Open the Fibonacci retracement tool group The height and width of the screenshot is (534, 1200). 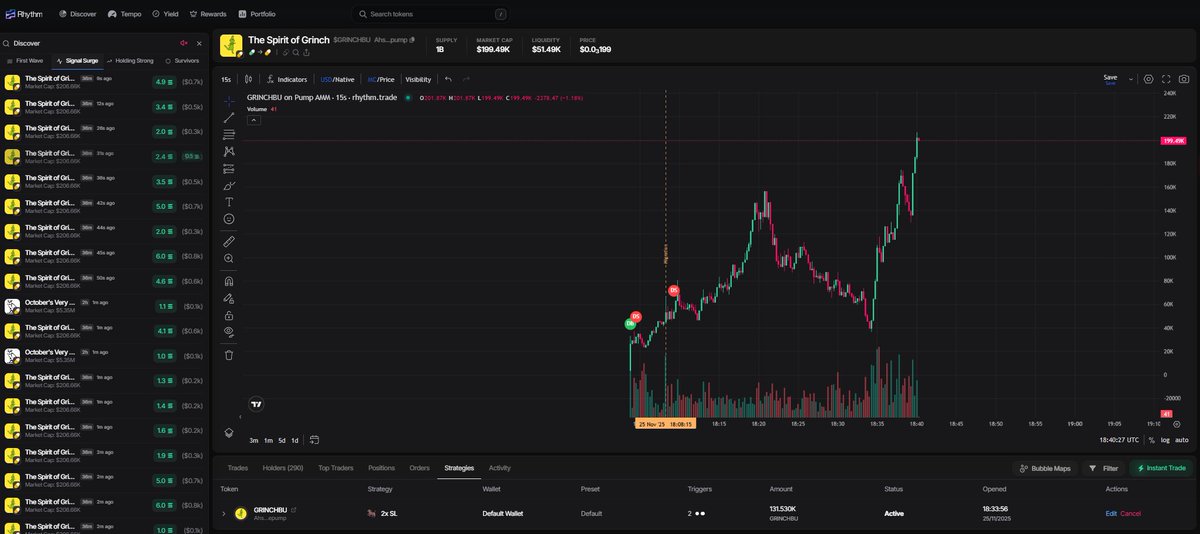point(229,134)
